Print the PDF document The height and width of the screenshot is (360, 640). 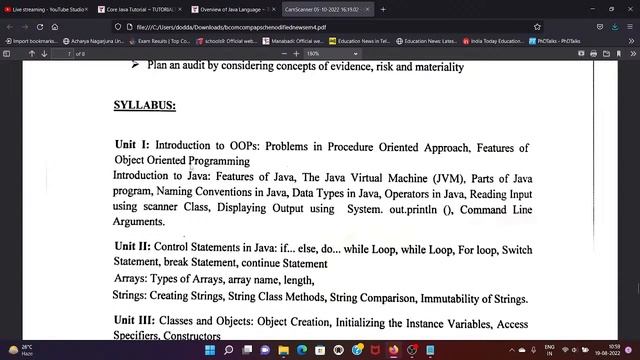(x=593, y=53)
